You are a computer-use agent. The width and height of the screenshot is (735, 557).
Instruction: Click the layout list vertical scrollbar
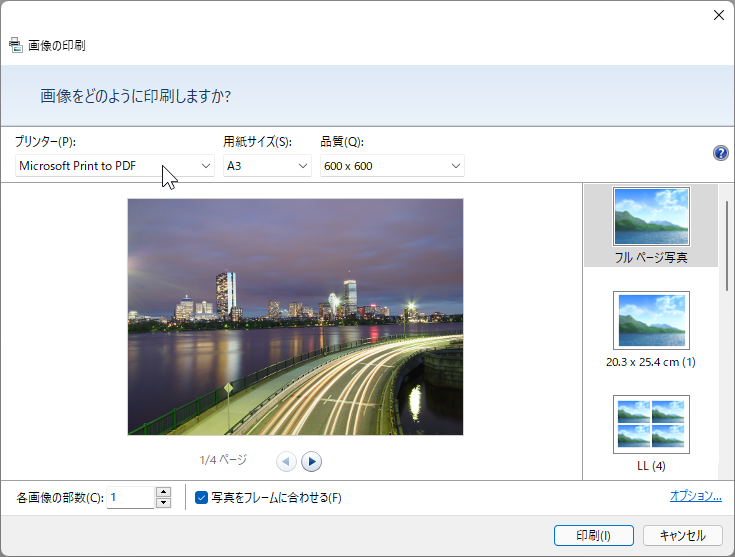[726, 246]
